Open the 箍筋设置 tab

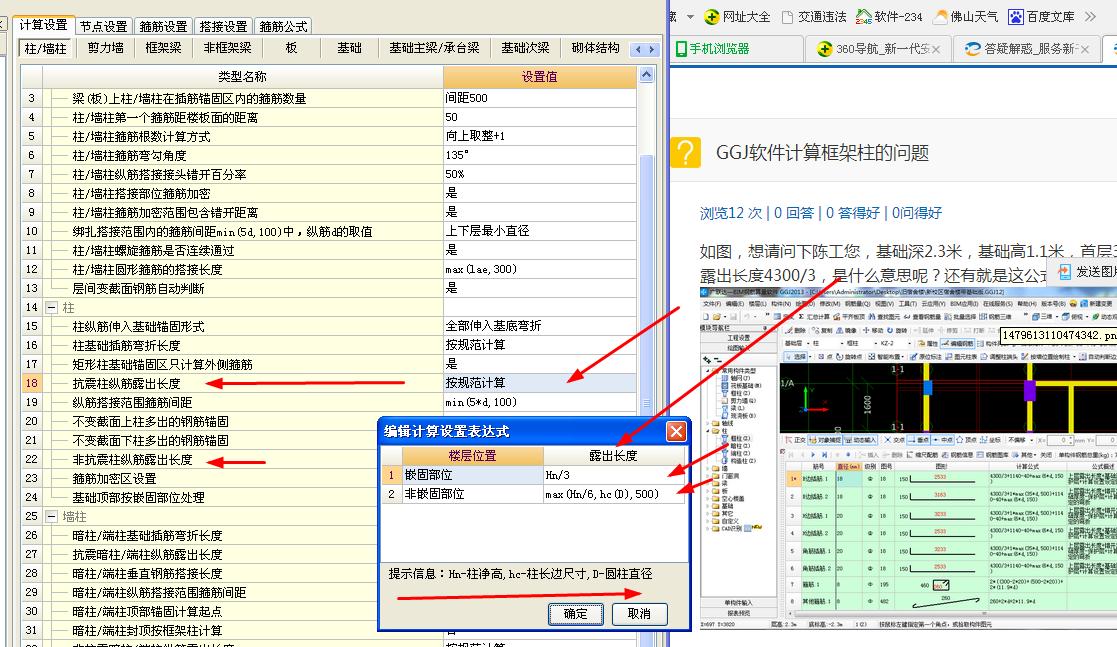coord(163,26)
